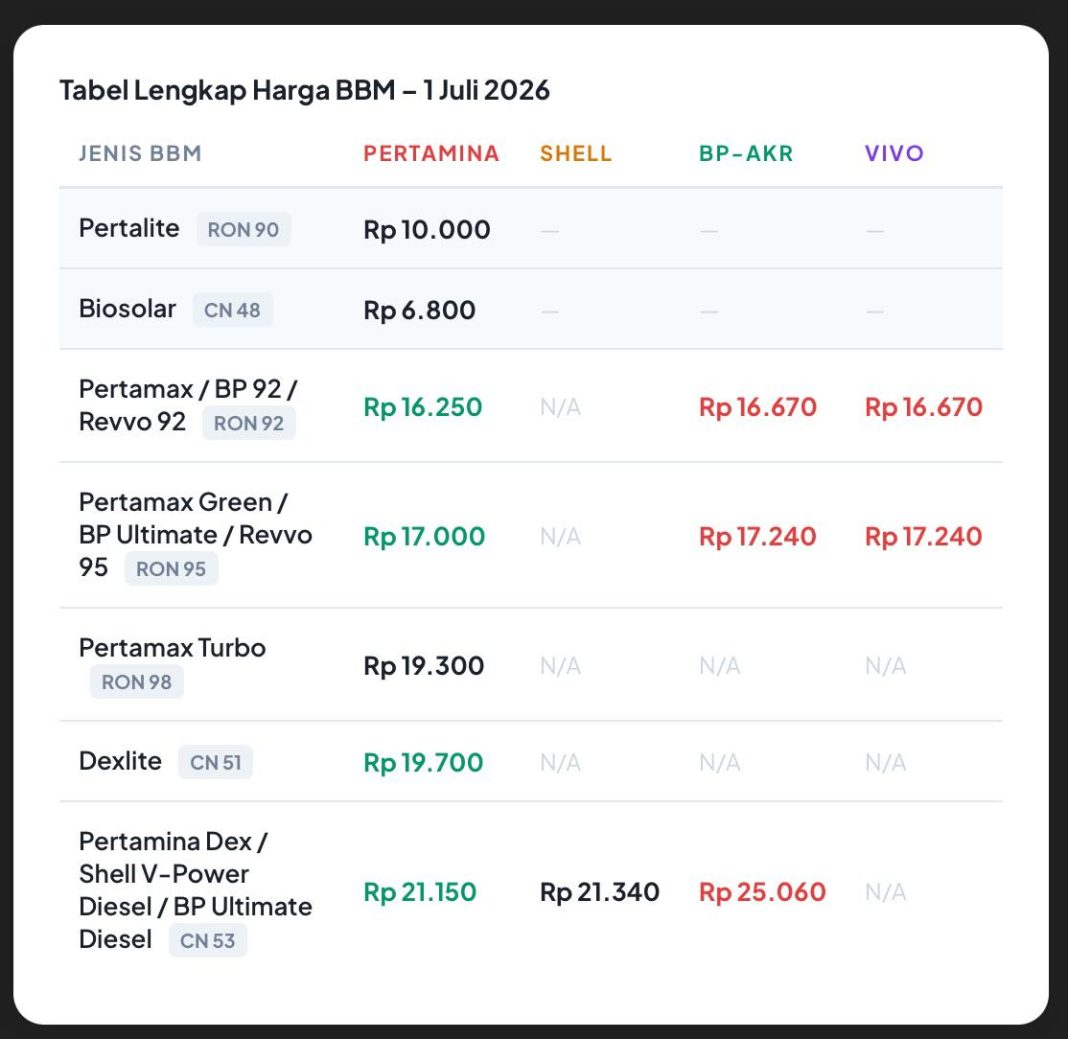Click the RON 95 badge
1068x1039 pixels.
[x=171, y=569]
